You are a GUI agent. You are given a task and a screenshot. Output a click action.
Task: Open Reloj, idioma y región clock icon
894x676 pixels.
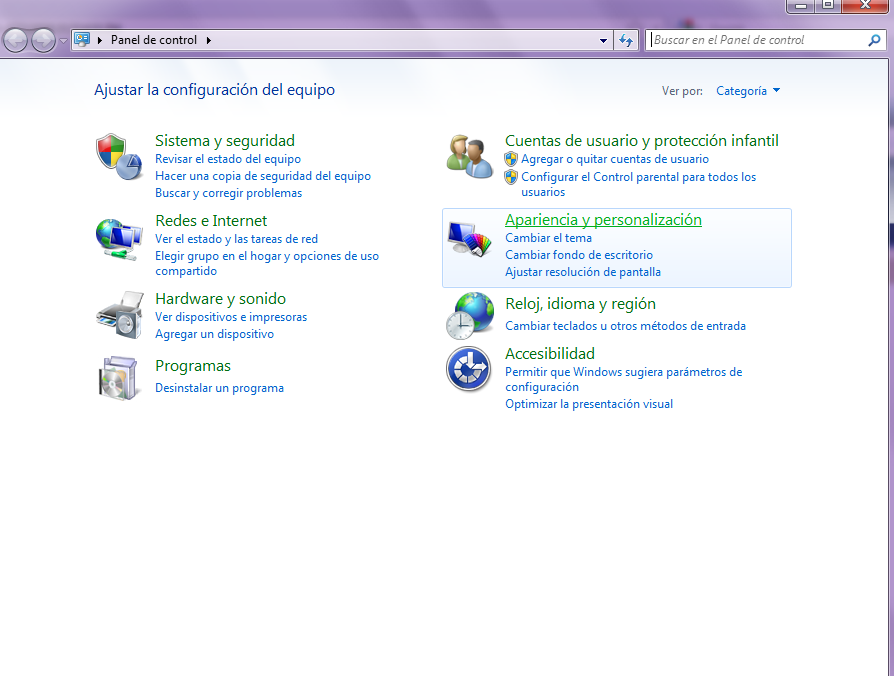468,314
